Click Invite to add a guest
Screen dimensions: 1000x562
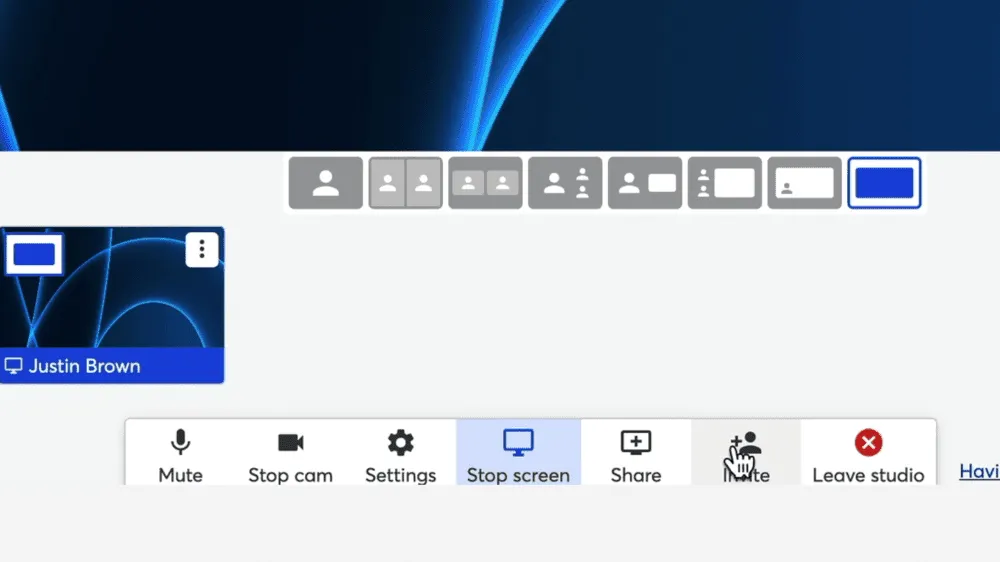(746, 455)
